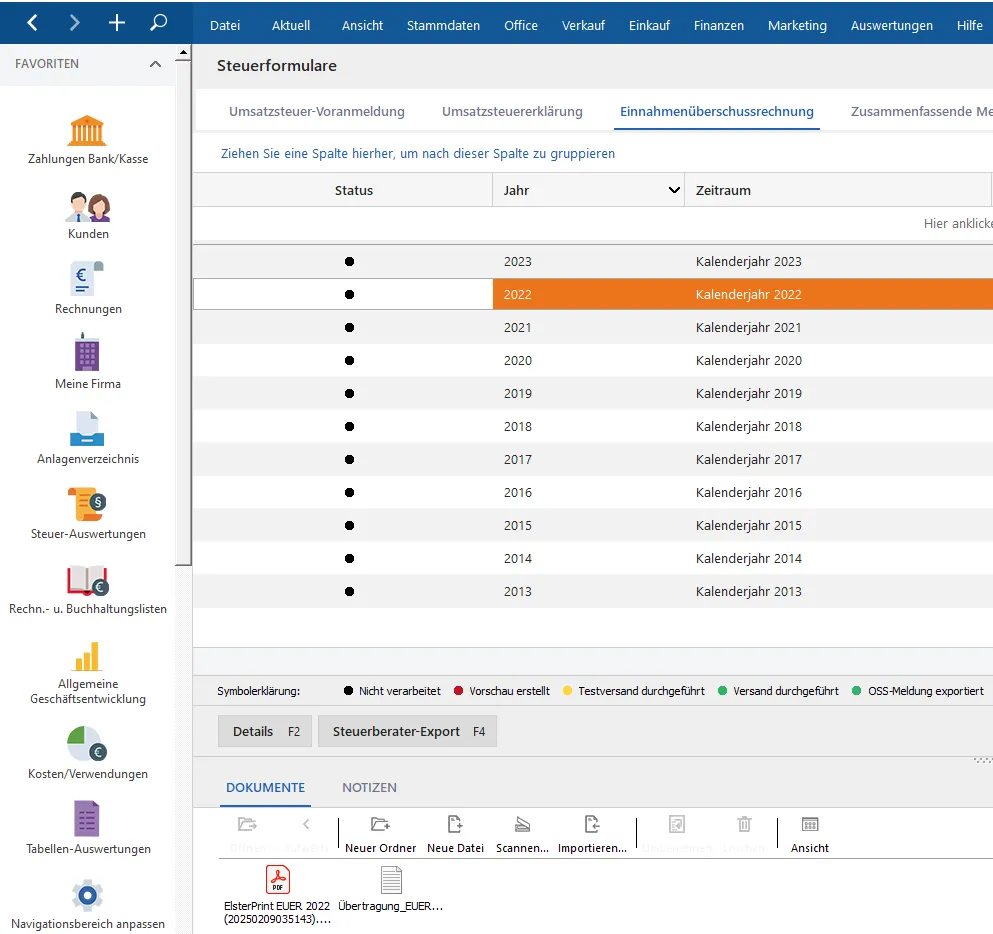Open the Anlagenverzeichnis icon
The height and width of the screenshot is (934, 993).
tap(87, 431)
